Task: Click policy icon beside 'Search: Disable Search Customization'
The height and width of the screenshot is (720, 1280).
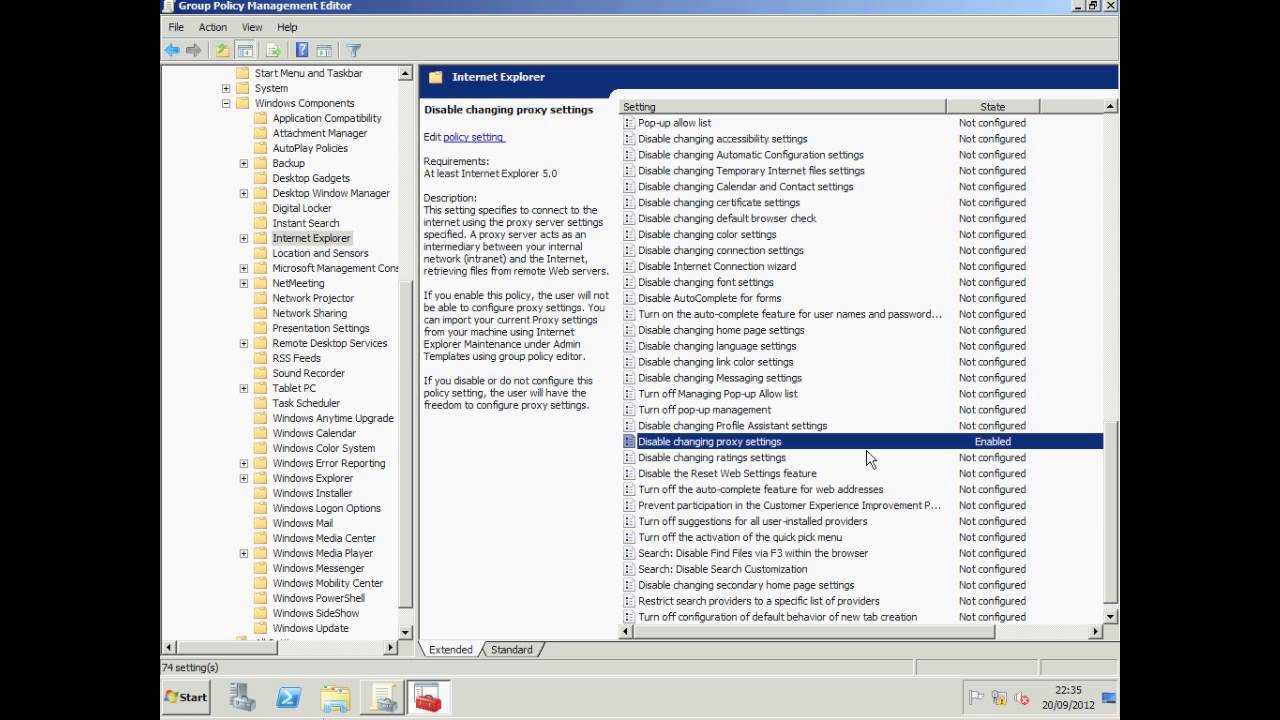Action: click(629, 569)
